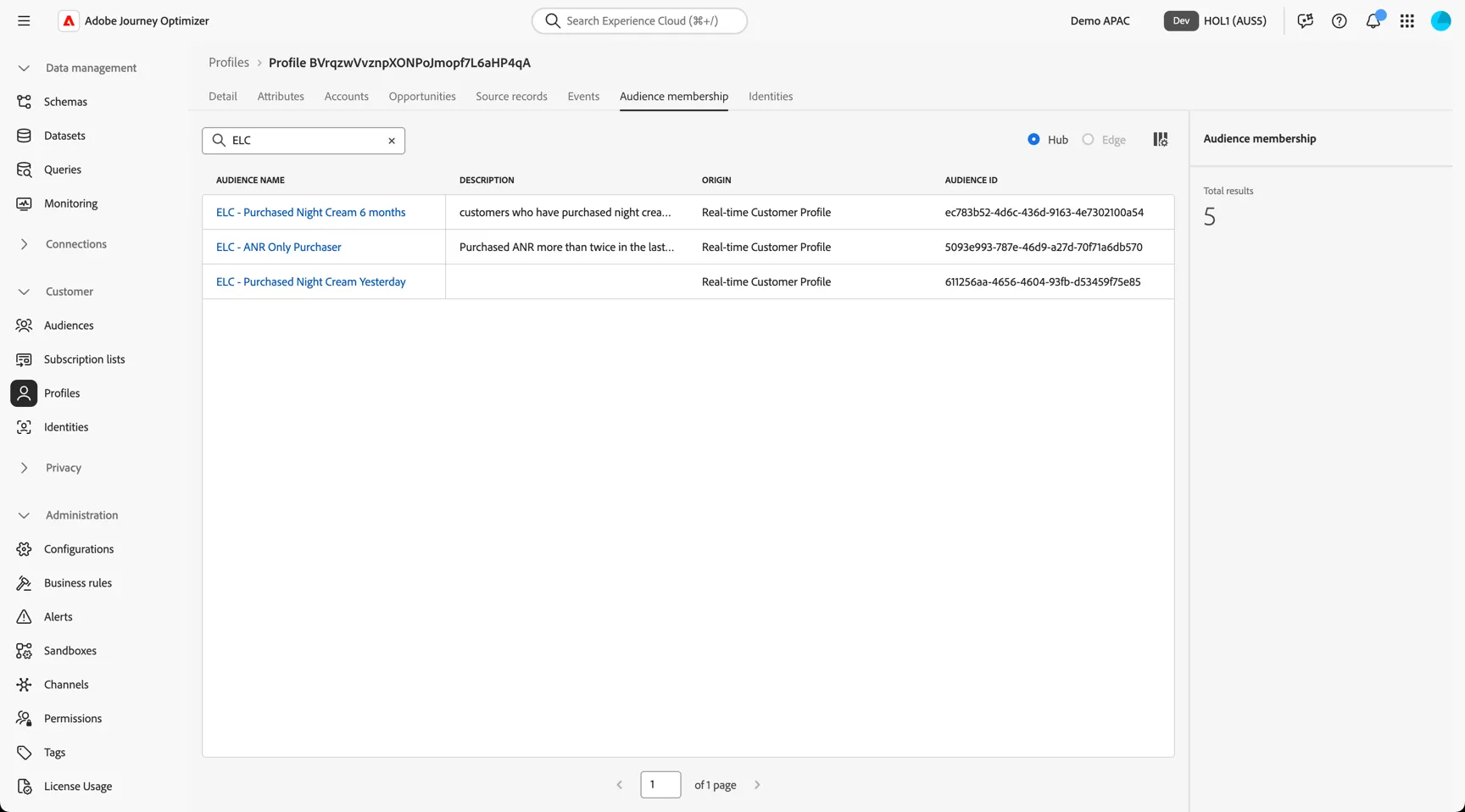The image size is (1465, 812).
Task: Click the page number input field
Action: (660, 785)
